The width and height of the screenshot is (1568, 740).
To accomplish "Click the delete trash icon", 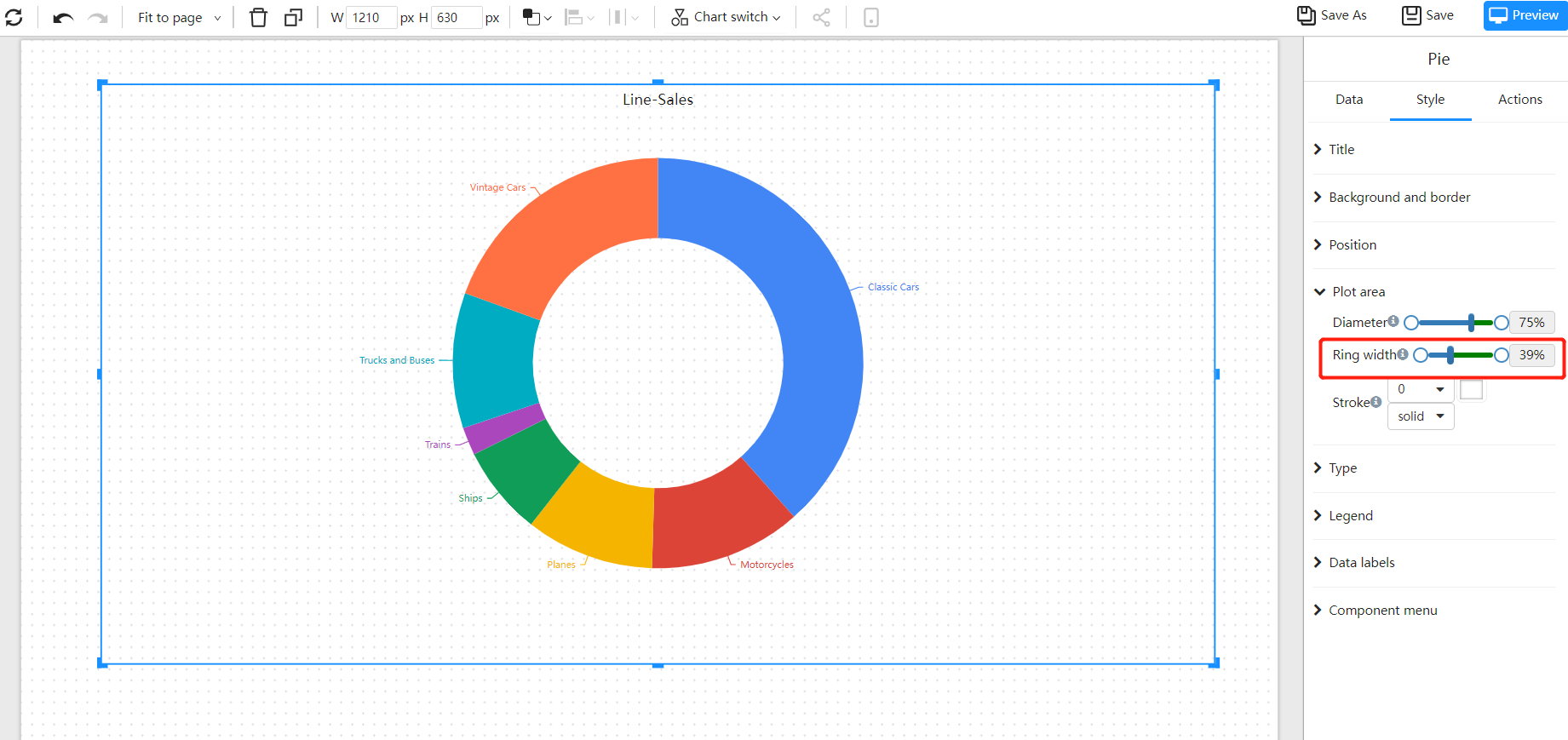I will pos(258,17).
